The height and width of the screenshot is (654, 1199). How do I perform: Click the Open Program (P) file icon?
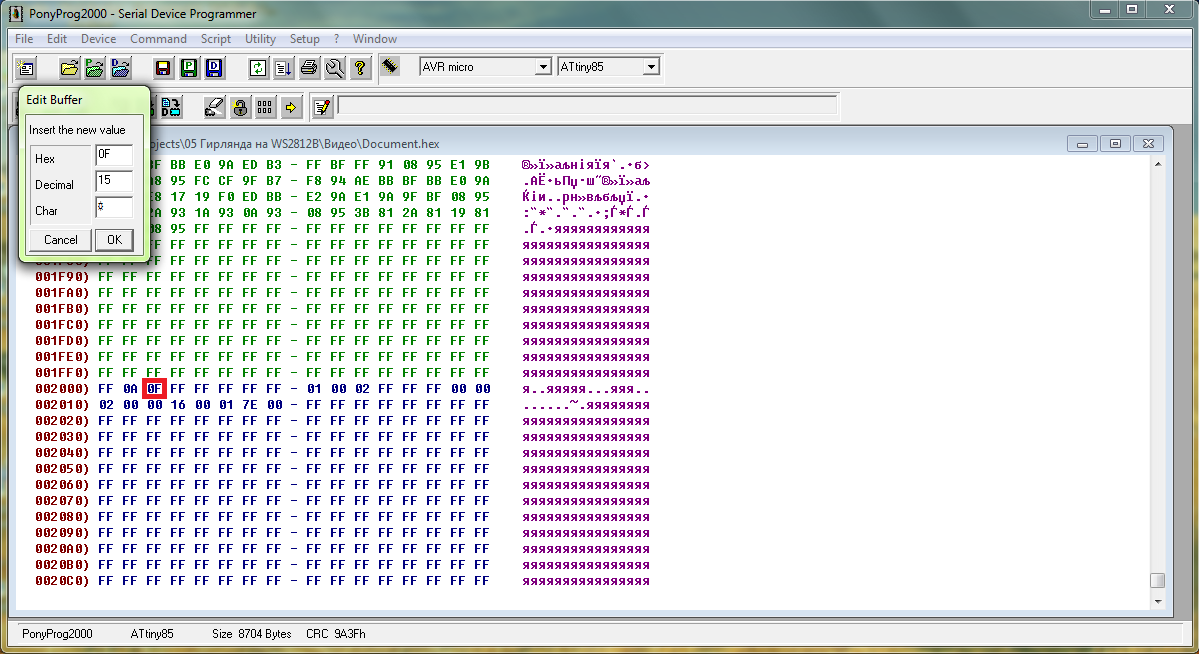(x=95, y=68)
